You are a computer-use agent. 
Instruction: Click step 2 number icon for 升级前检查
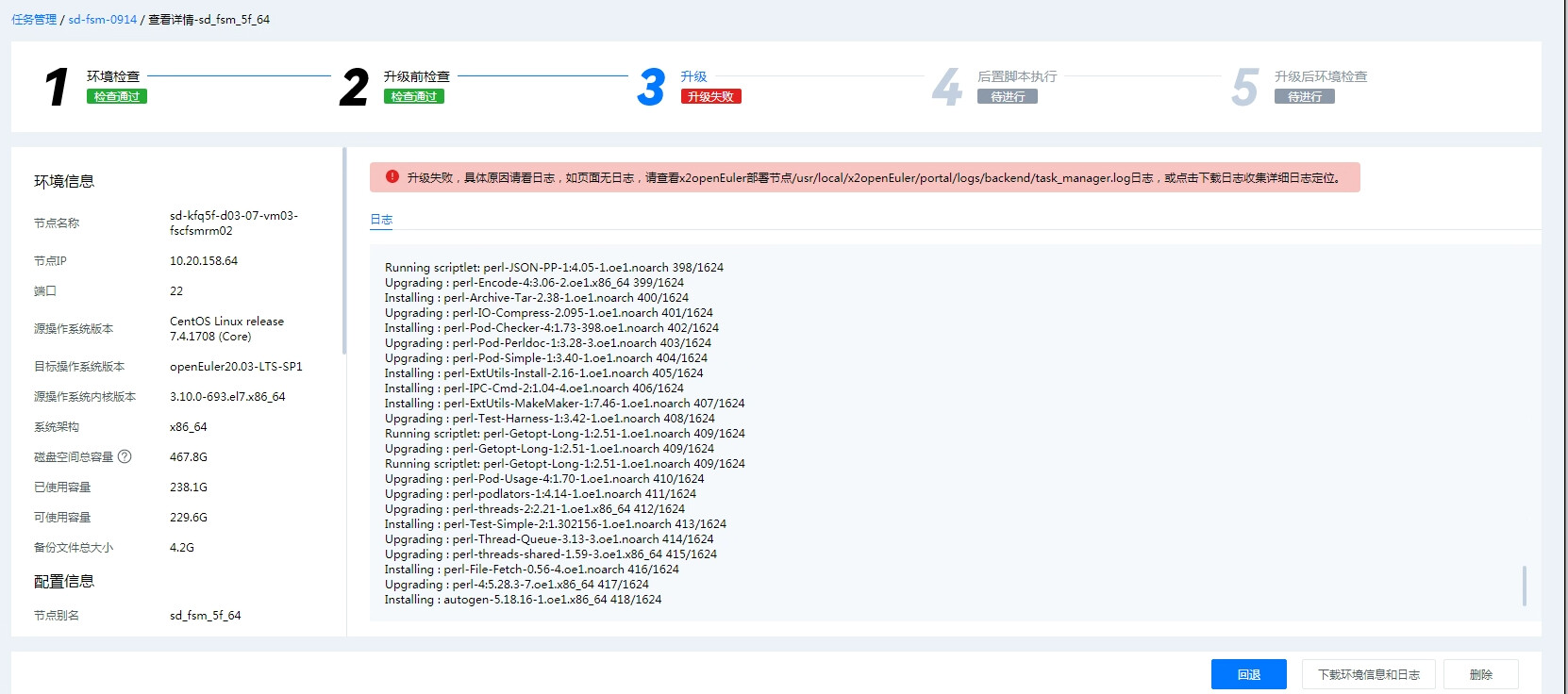354,87
